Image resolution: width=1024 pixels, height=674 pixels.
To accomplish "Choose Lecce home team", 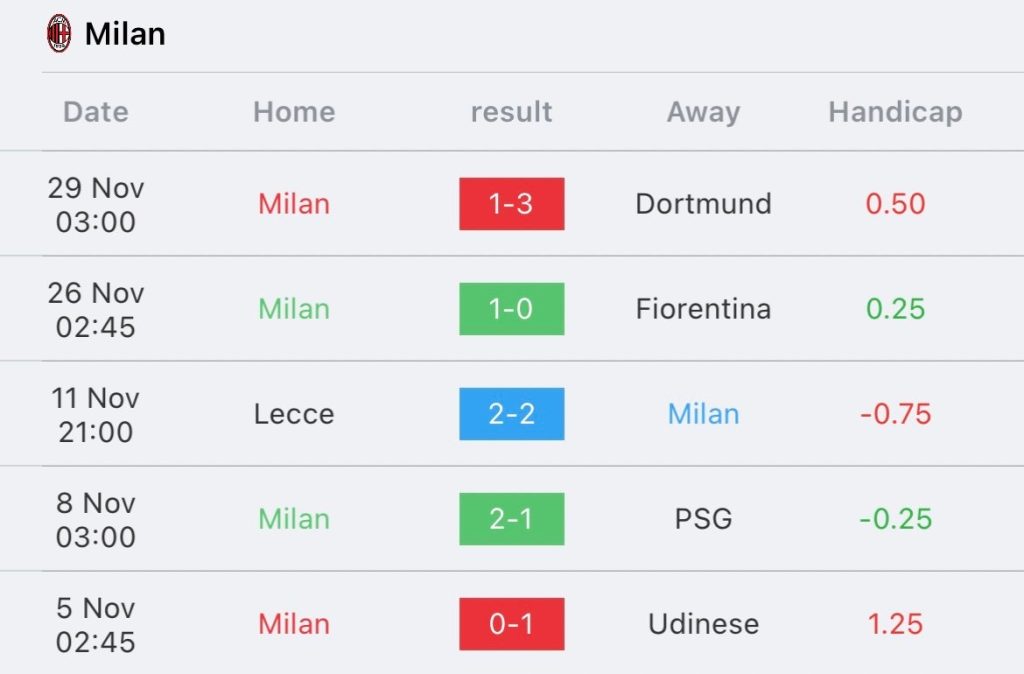I will pyautogui.click(x=294, y=414).
